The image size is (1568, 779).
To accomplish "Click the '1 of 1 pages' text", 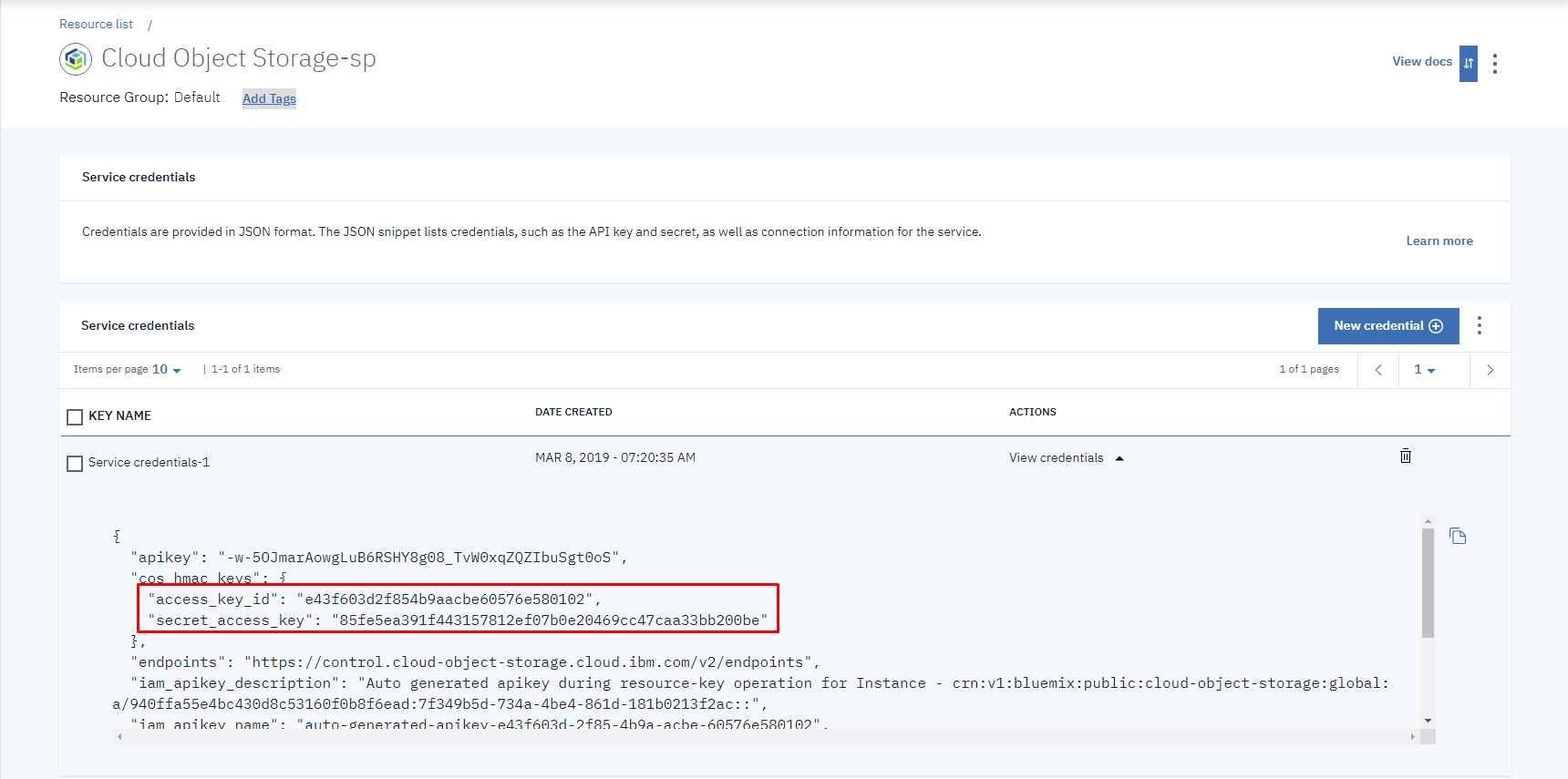I will tap(1309, 369).
